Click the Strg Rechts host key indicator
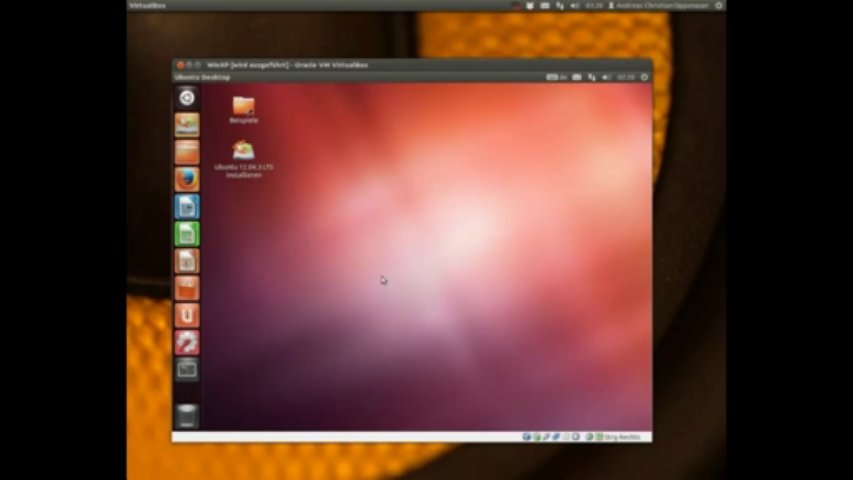This screenshot has width=853, height=480. [623, 437]
